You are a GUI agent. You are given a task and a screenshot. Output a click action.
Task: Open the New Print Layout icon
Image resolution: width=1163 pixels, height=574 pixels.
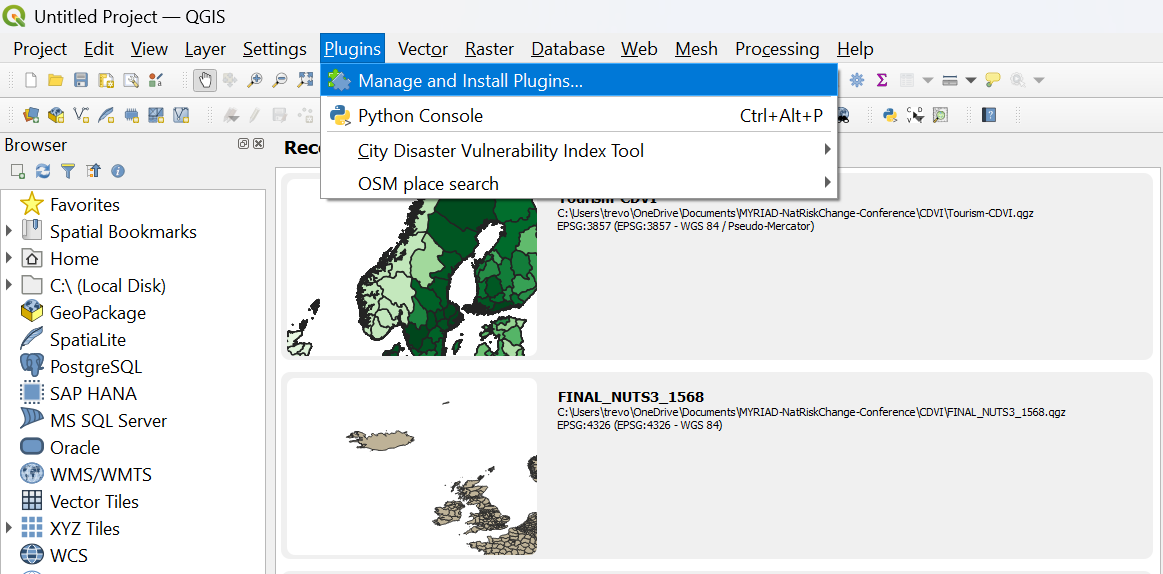pyautogui.click(x=106, y=80)
